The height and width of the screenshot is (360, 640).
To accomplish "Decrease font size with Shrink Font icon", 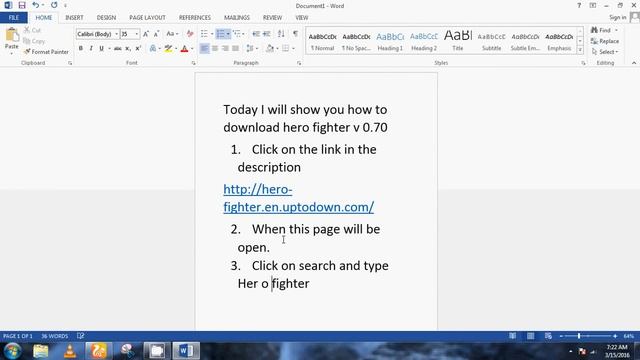I will (x=156, y=34).
